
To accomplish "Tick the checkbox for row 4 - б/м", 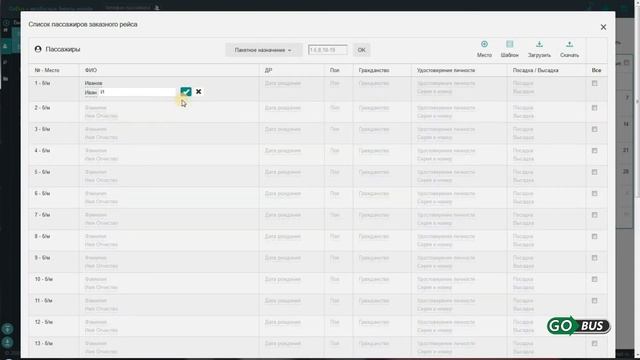I will (x=594, y=151).
